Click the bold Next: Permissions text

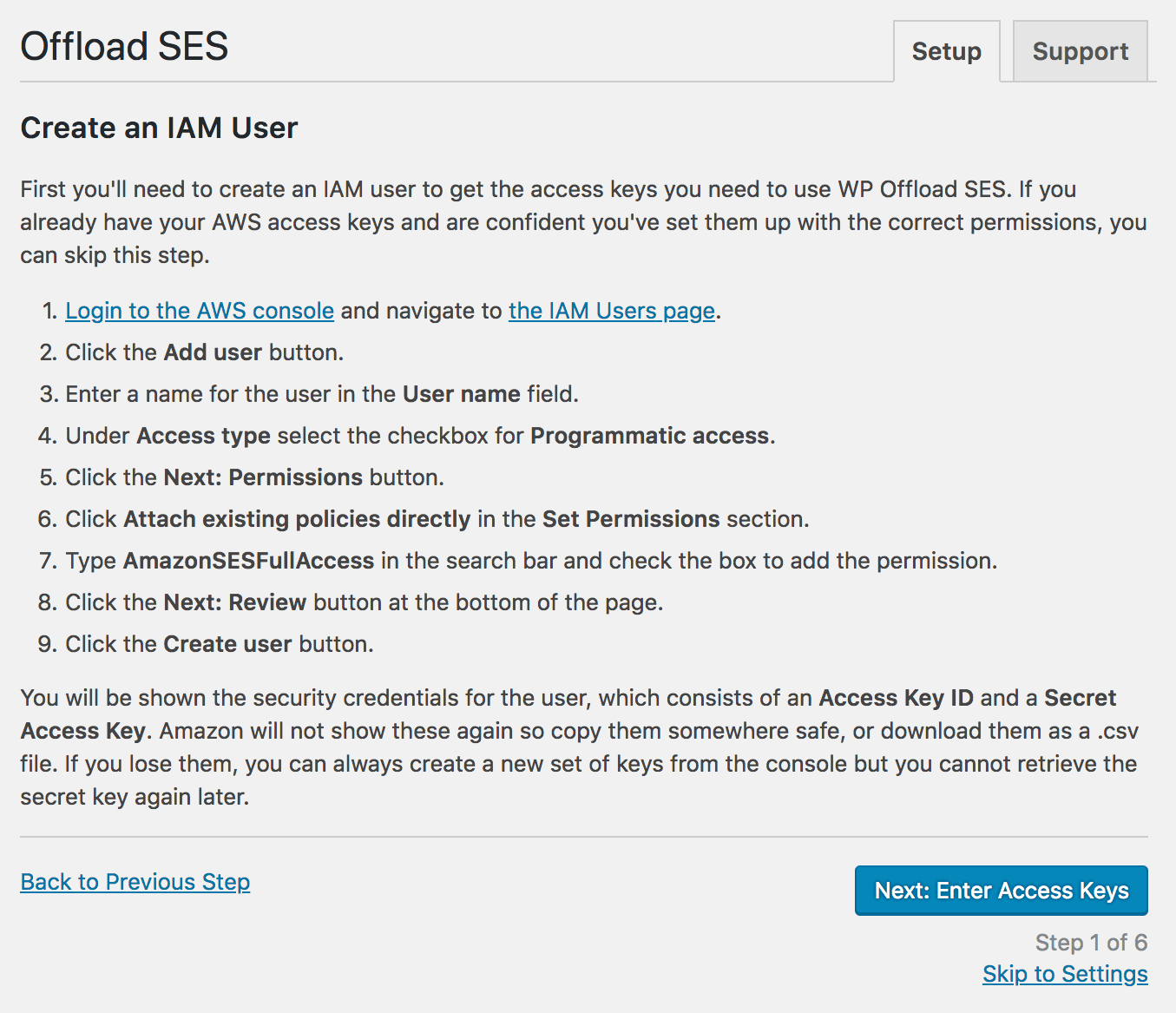263,477
